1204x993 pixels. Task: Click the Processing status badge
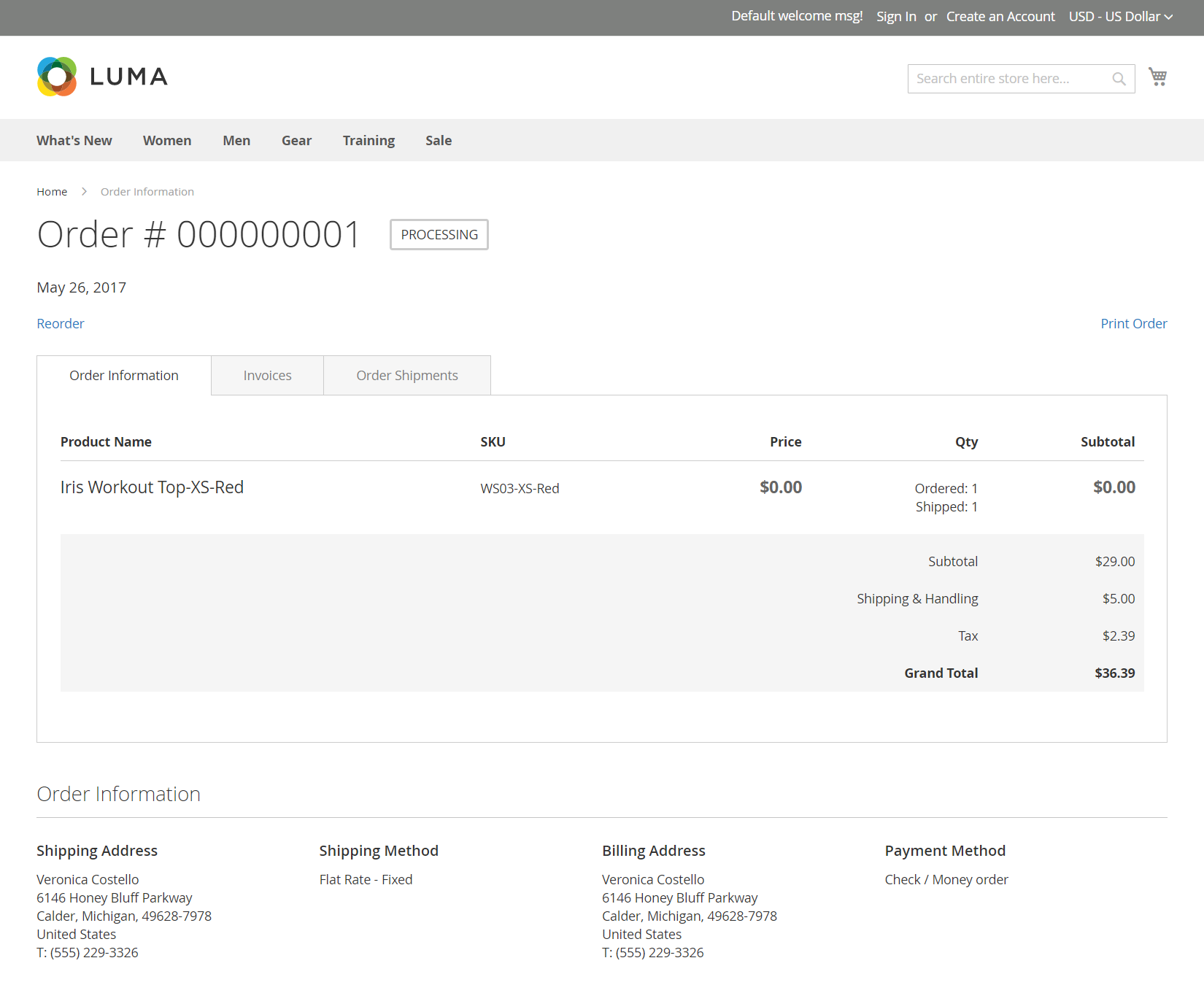(x=439, y=235)
